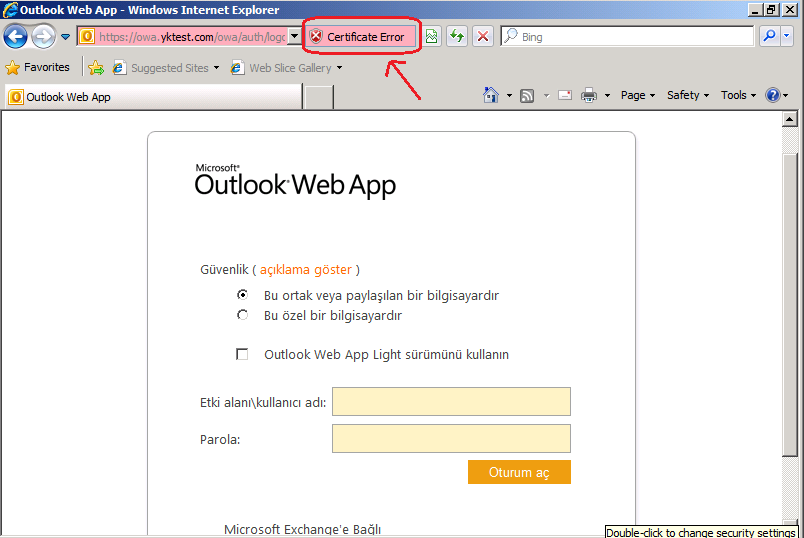This screenshot has width=804, height=538.
Task: Open the Bing search provider dropdown arrow
Action: click(787, 36)
